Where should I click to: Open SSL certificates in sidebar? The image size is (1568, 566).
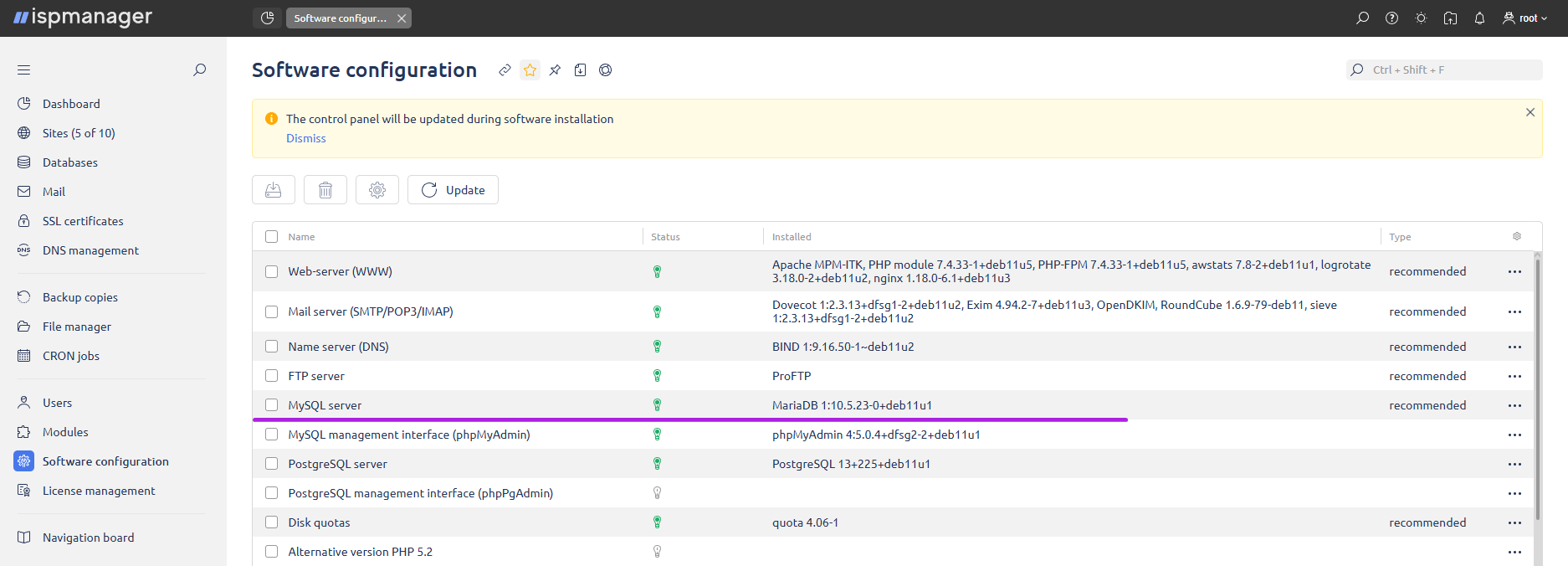pyautogui.click(x=83, y=221)
